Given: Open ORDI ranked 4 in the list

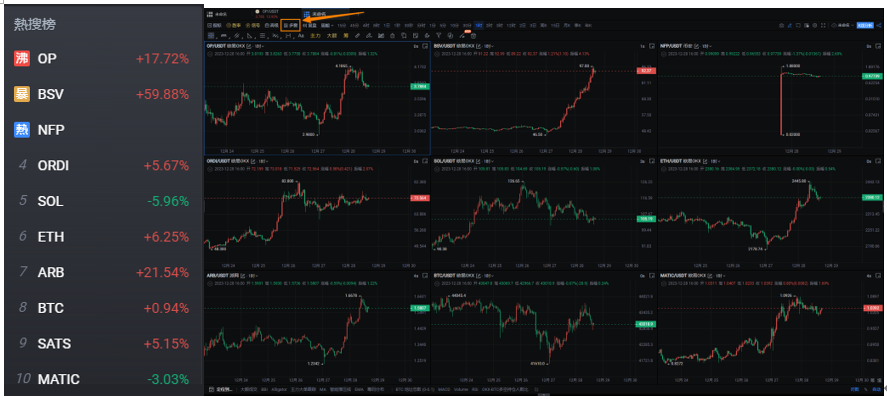Looking at the screenshot, I should click(x=104, y=165).
